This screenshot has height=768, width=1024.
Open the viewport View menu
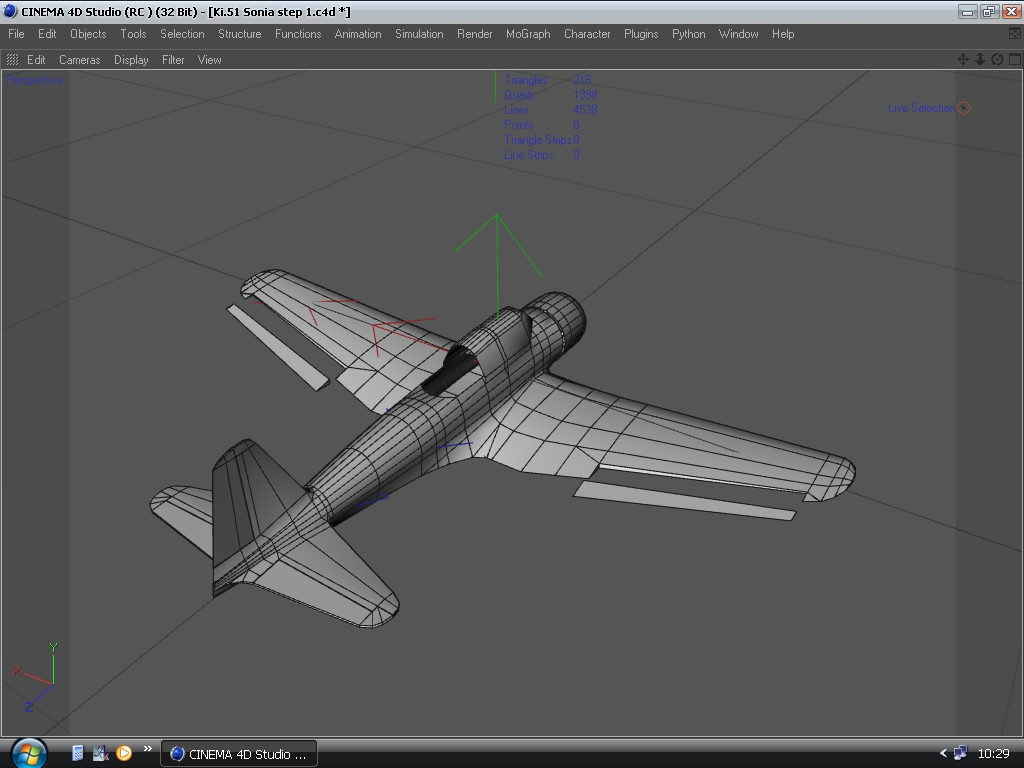(210, 59)
